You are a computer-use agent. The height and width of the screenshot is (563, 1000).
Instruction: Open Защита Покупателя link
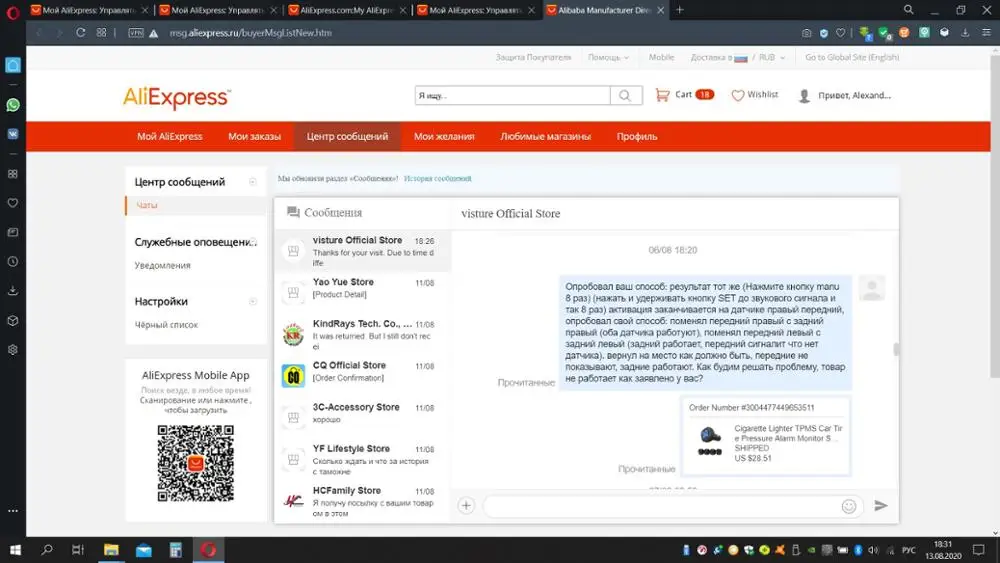pyautogui.click(x=533, y=57)
